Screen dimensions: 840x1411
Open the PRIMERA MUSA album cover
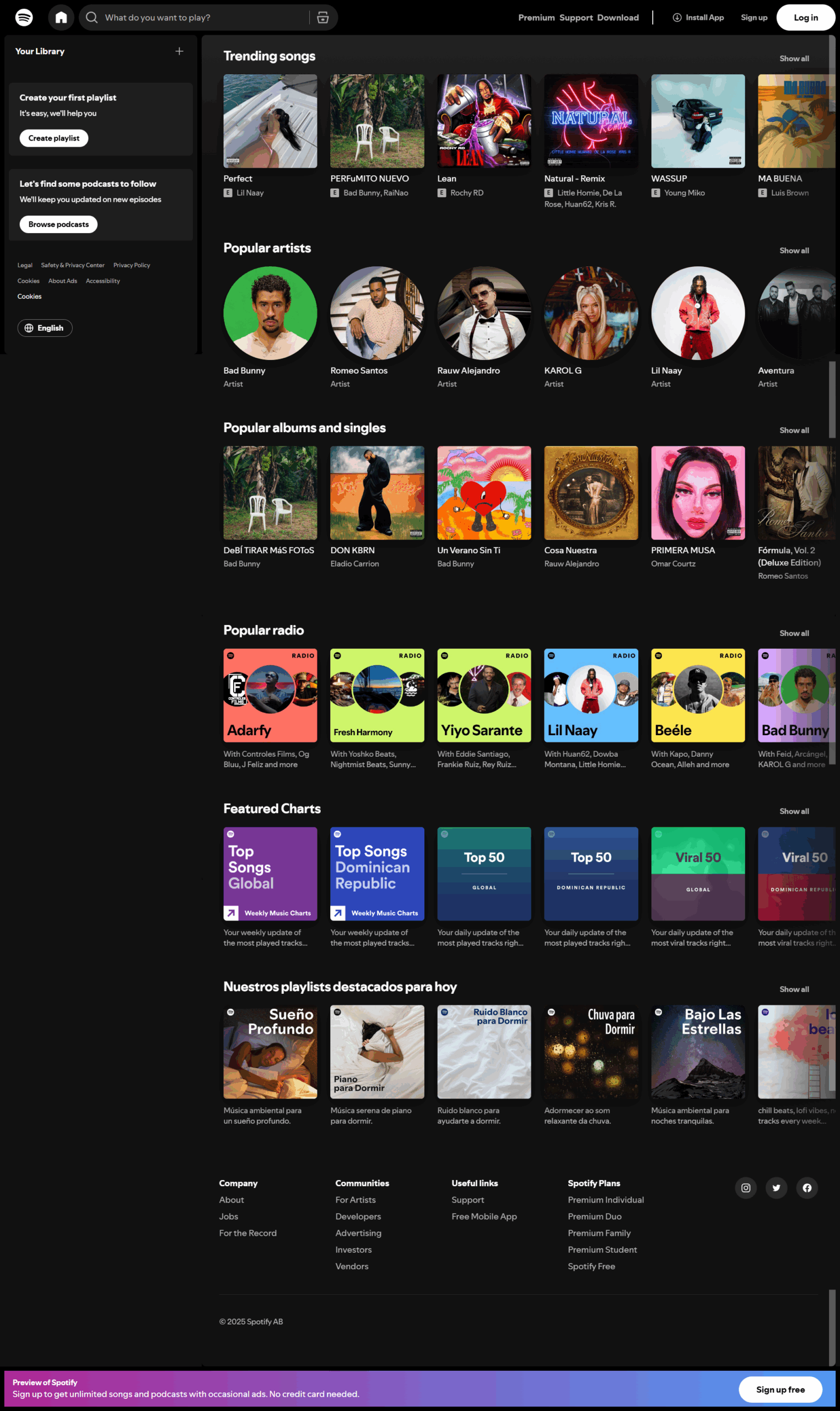pos(698,493)
